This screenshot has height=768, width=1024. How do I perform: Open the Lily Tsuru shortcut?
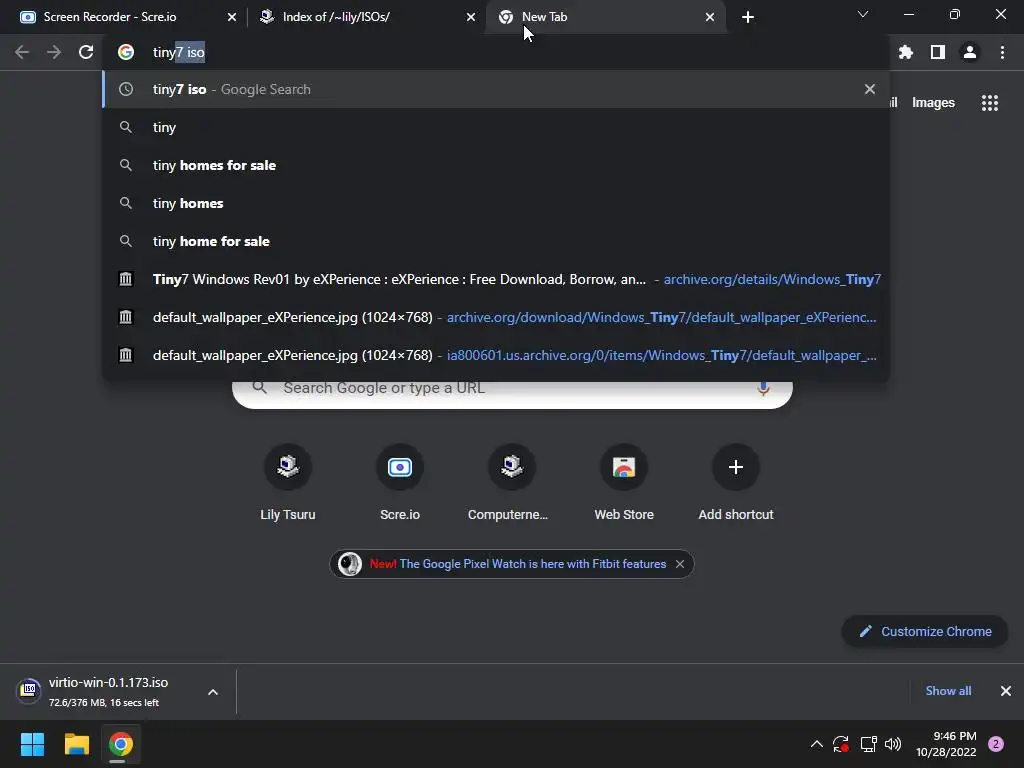pyautogui.click(x=288, y=483)
